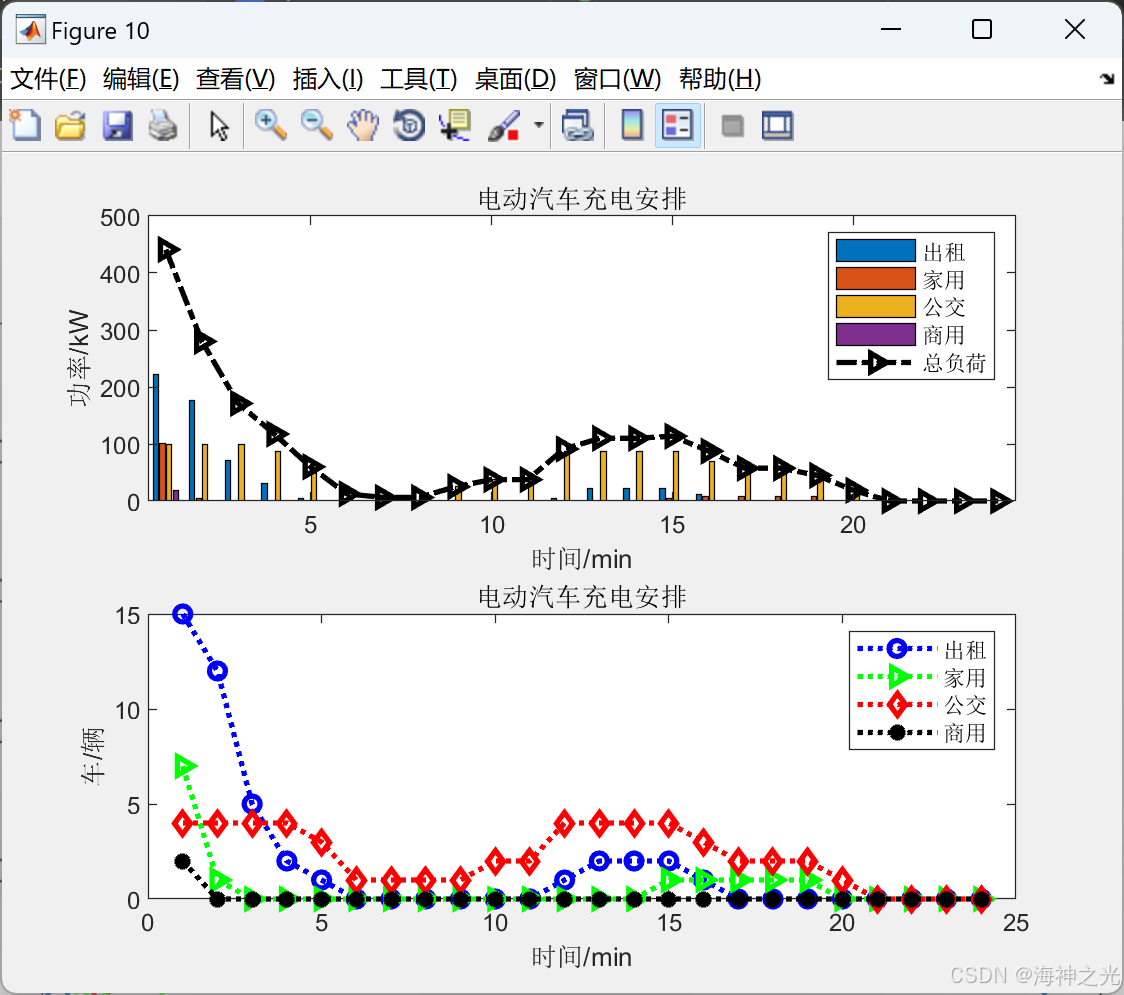Click the bottom chart 时间/min x-axis label
1124x995 pixels.
(581, 956)
